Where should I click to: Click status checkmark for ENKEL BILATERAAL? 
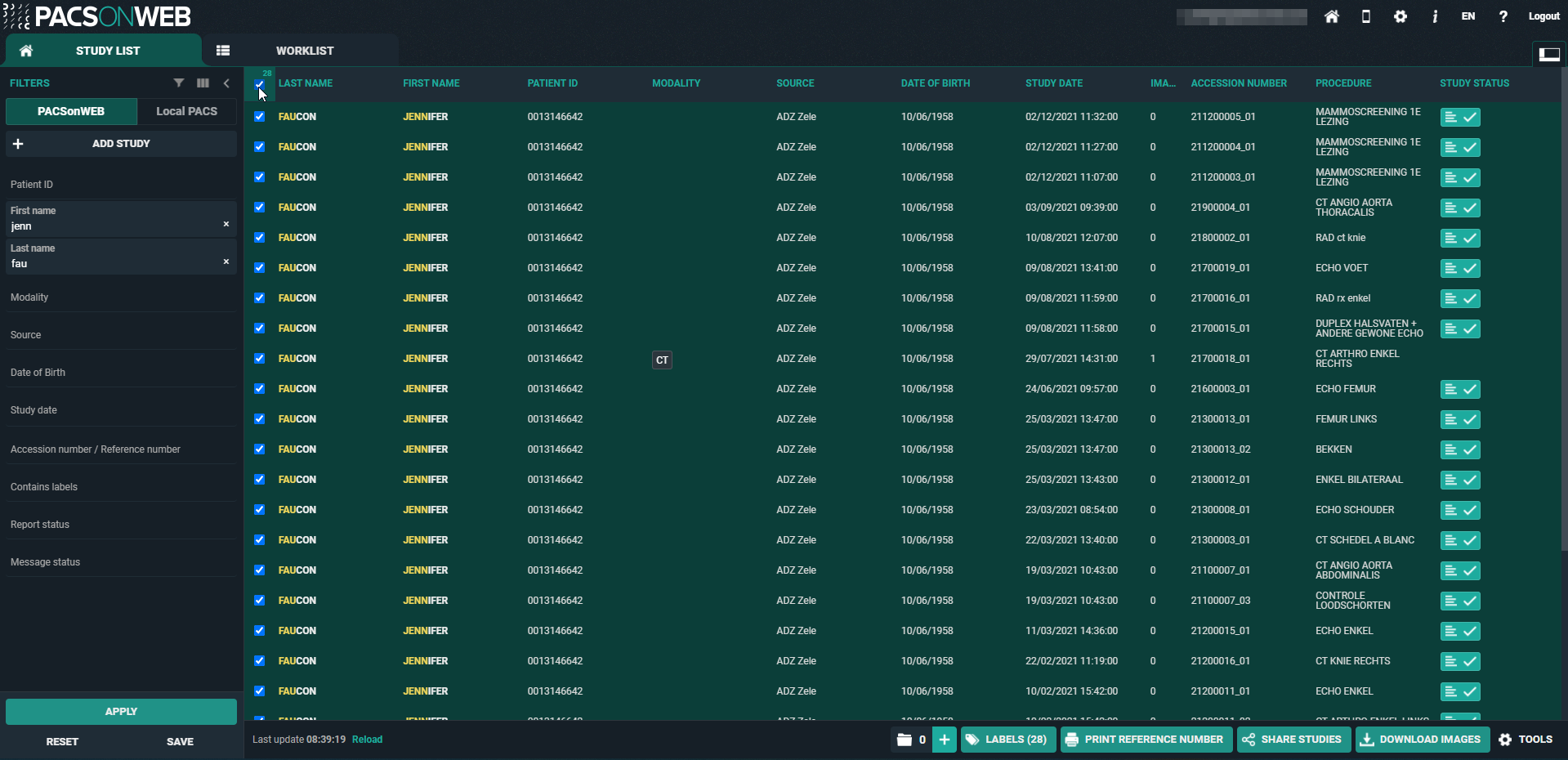tap(1470, 480)
